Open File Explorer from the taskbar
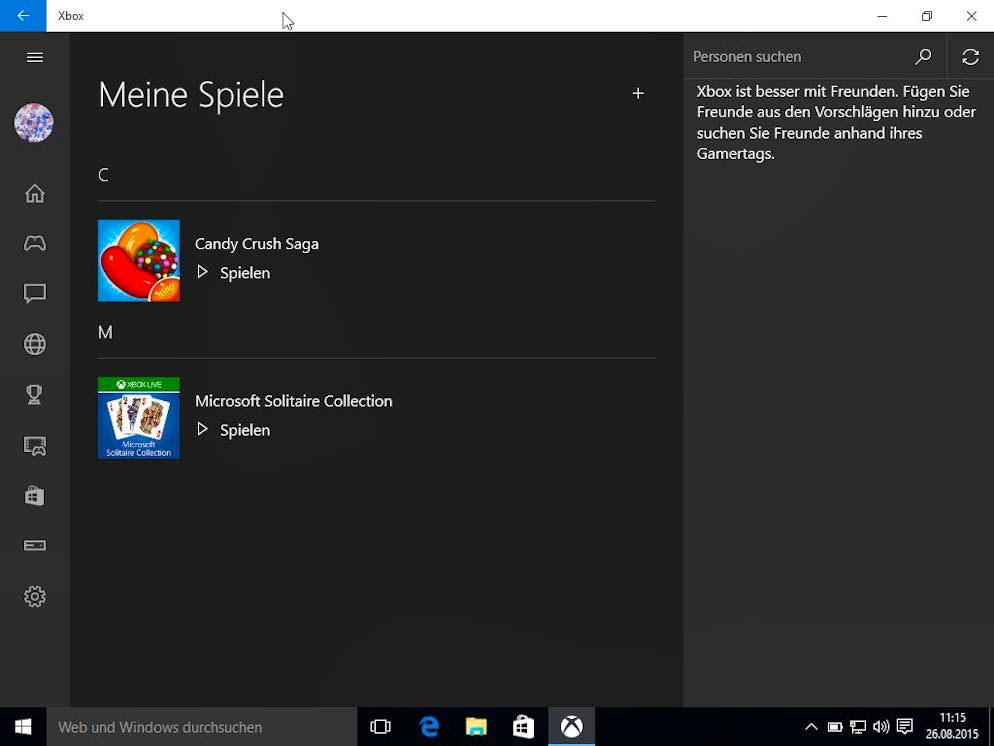The image size is (994, 746). tap(476, 727)
